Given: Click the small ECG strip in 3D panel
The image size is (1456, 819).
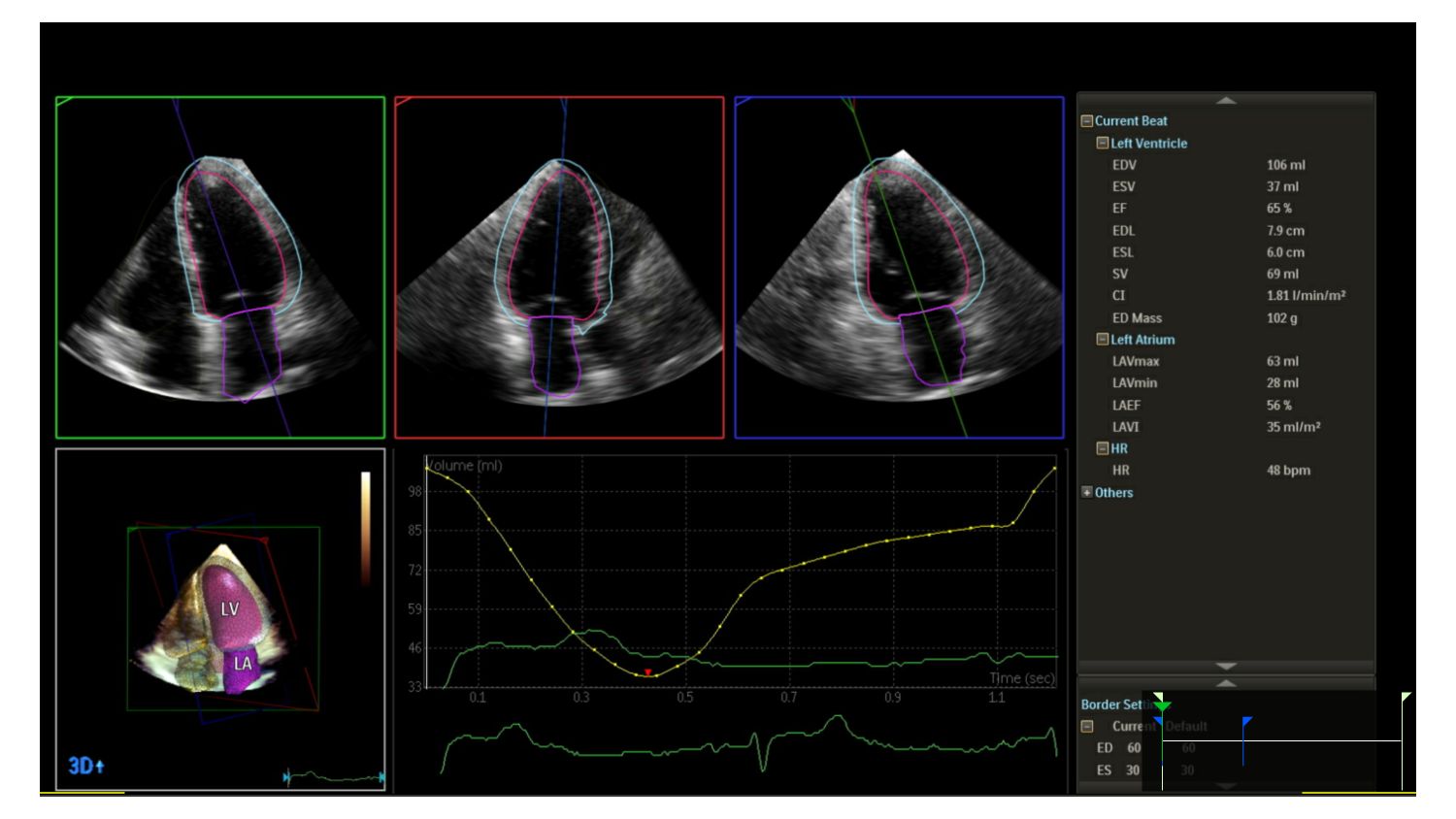Looking at the screenshot, I should click(334, 777).
